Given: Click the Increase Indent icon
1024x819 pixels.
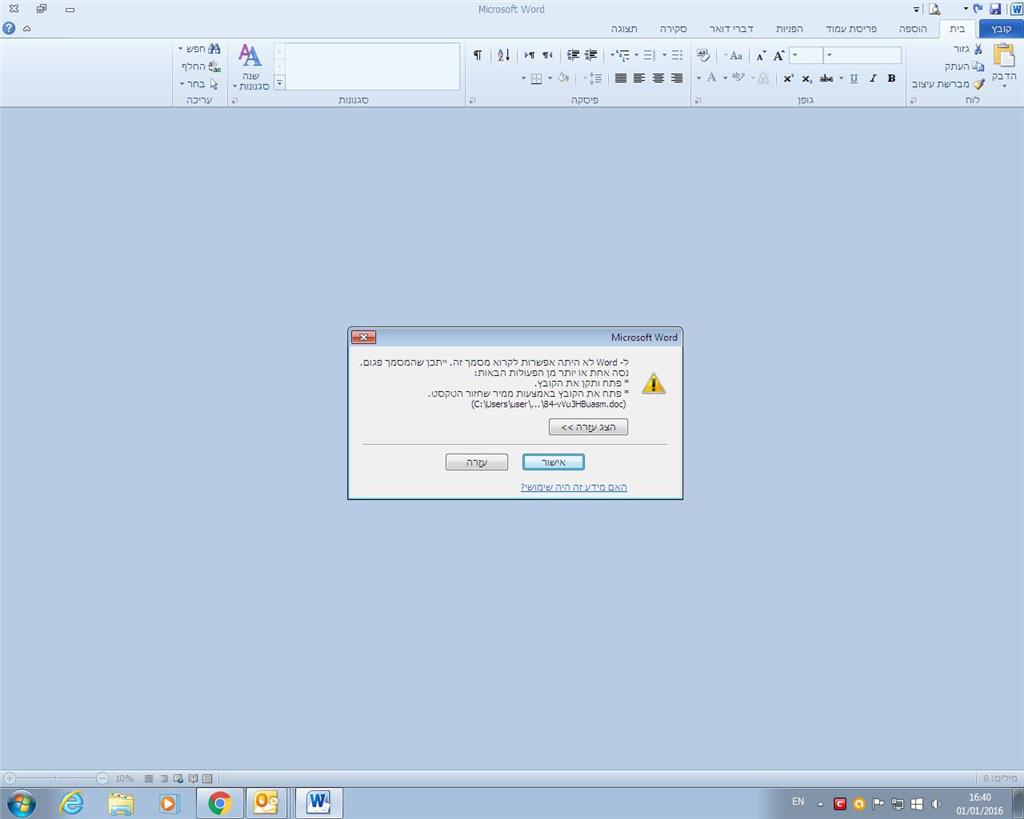Looking at the screenshot, I should click(x=573, y=55).
